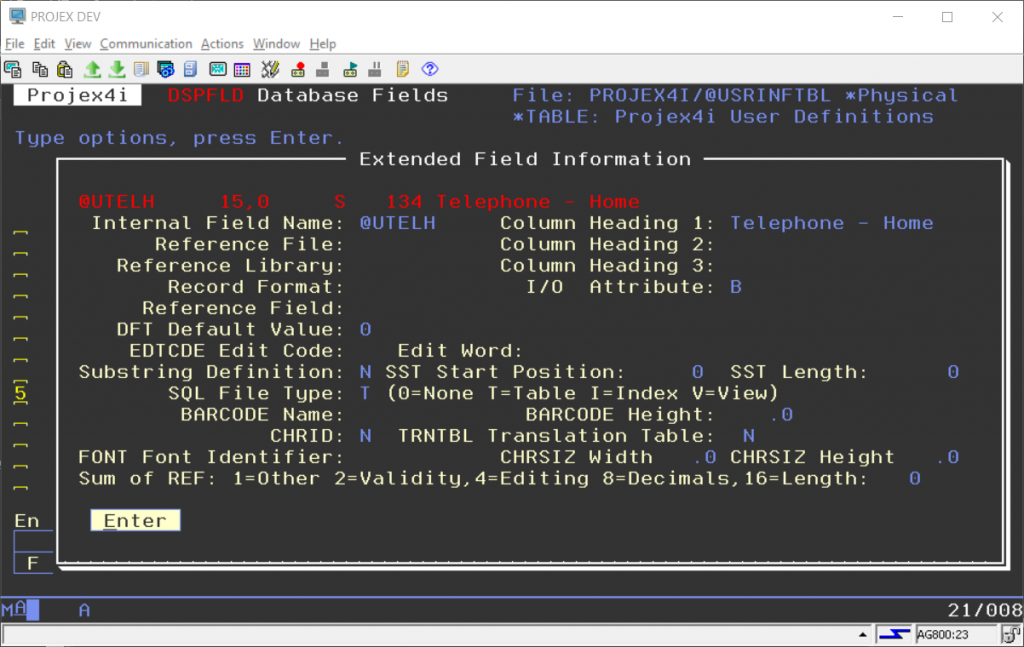Click the Edit Word label
The width and height of the screenshot is (1024, 647).
point(460,351)
